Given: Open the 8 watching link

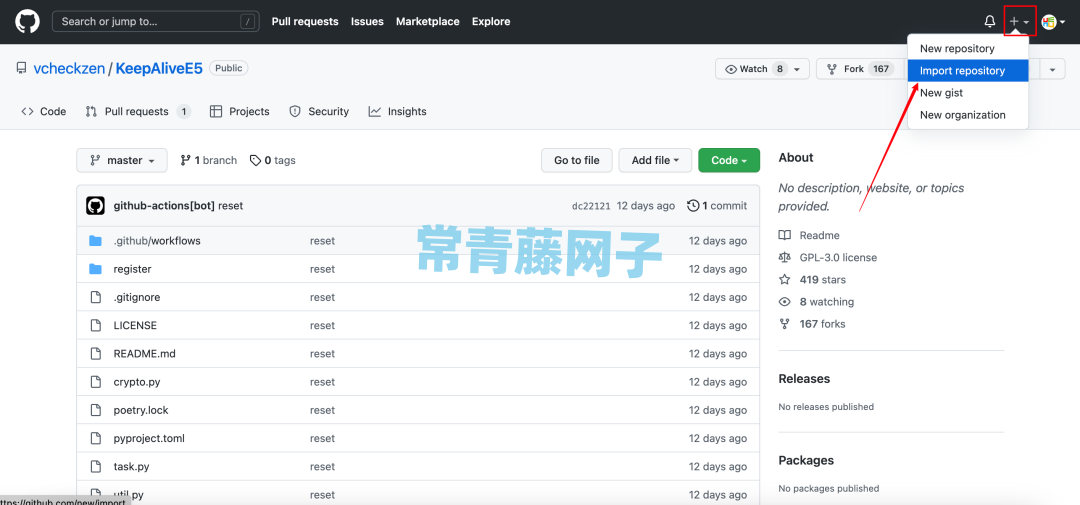Looking at the screenshot, I should [816, 302].
